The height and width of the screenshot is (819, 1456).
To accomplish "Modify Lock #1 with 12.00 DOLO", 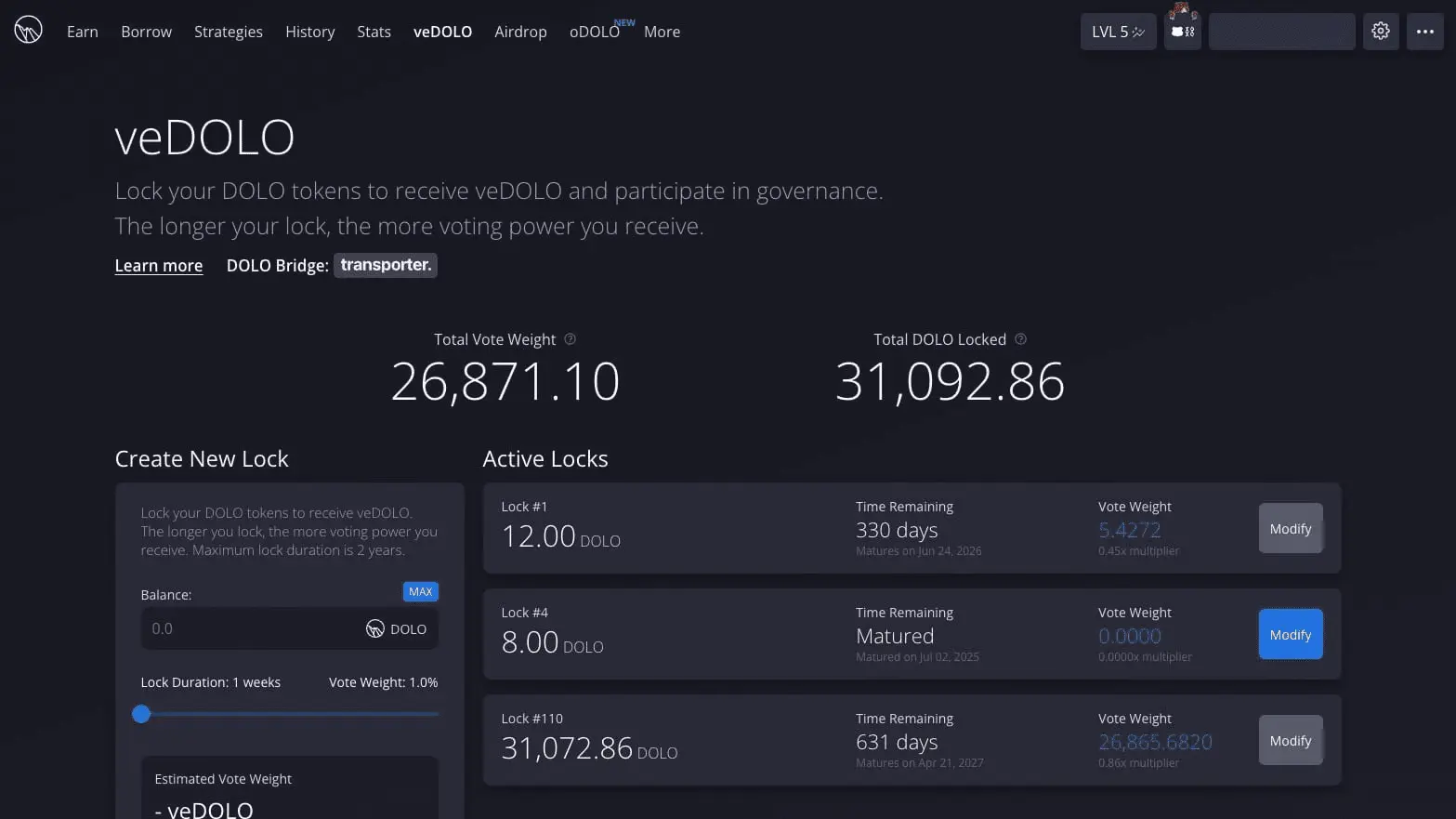I will tap(1291, 528).
